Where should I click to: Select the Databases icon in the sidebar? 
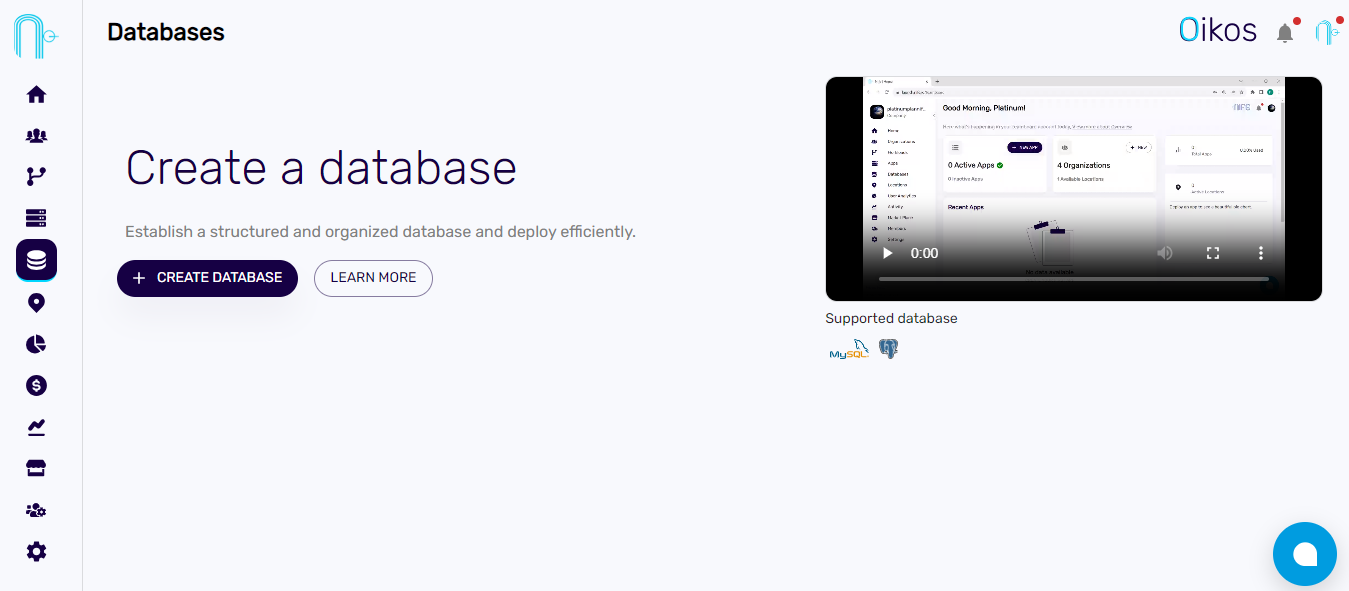point(36,259)
